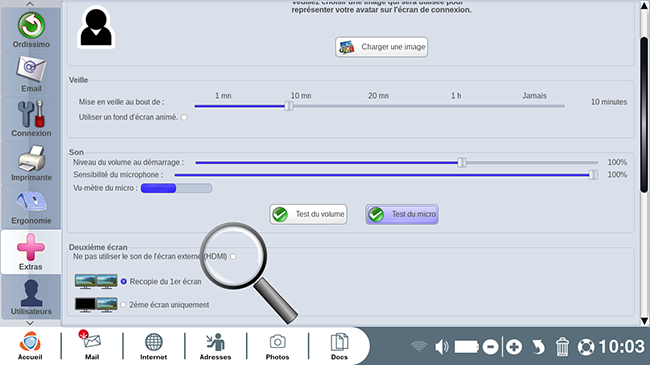
Task: Tick the HDMI external sound checkbox
Action: click(233, 257)
